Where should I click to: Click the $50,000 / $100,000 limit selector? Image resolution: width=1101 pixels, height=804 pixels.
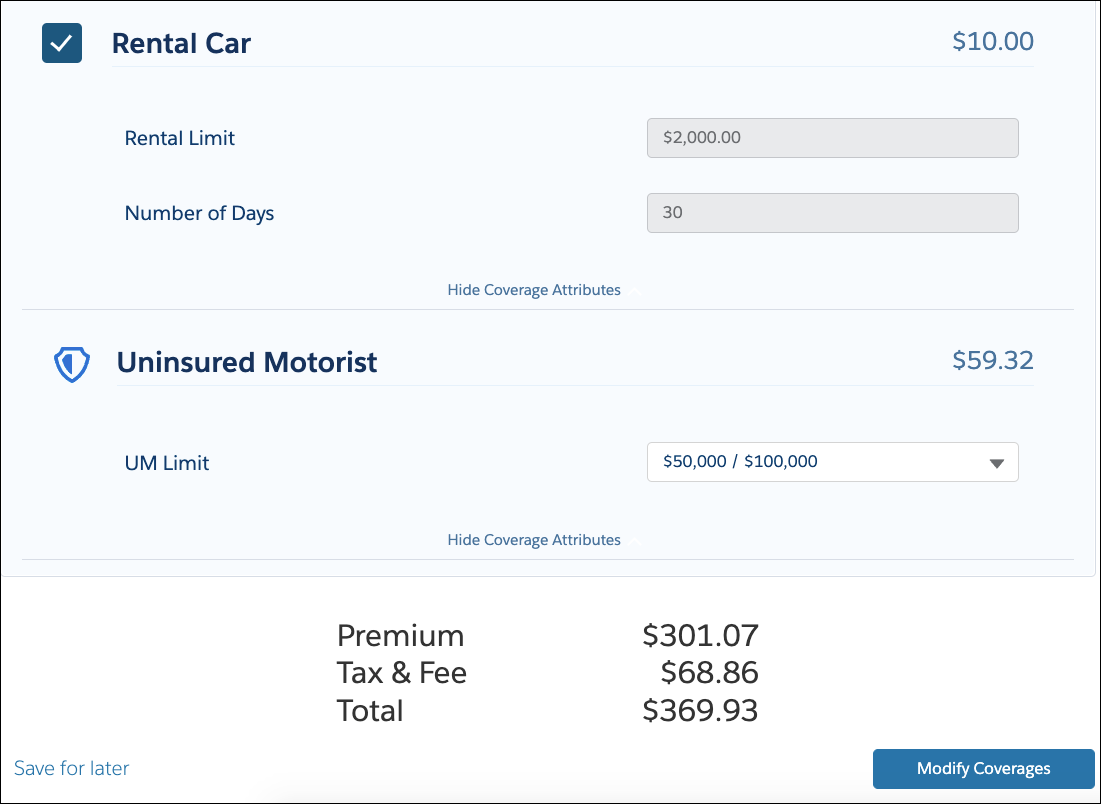833,462
